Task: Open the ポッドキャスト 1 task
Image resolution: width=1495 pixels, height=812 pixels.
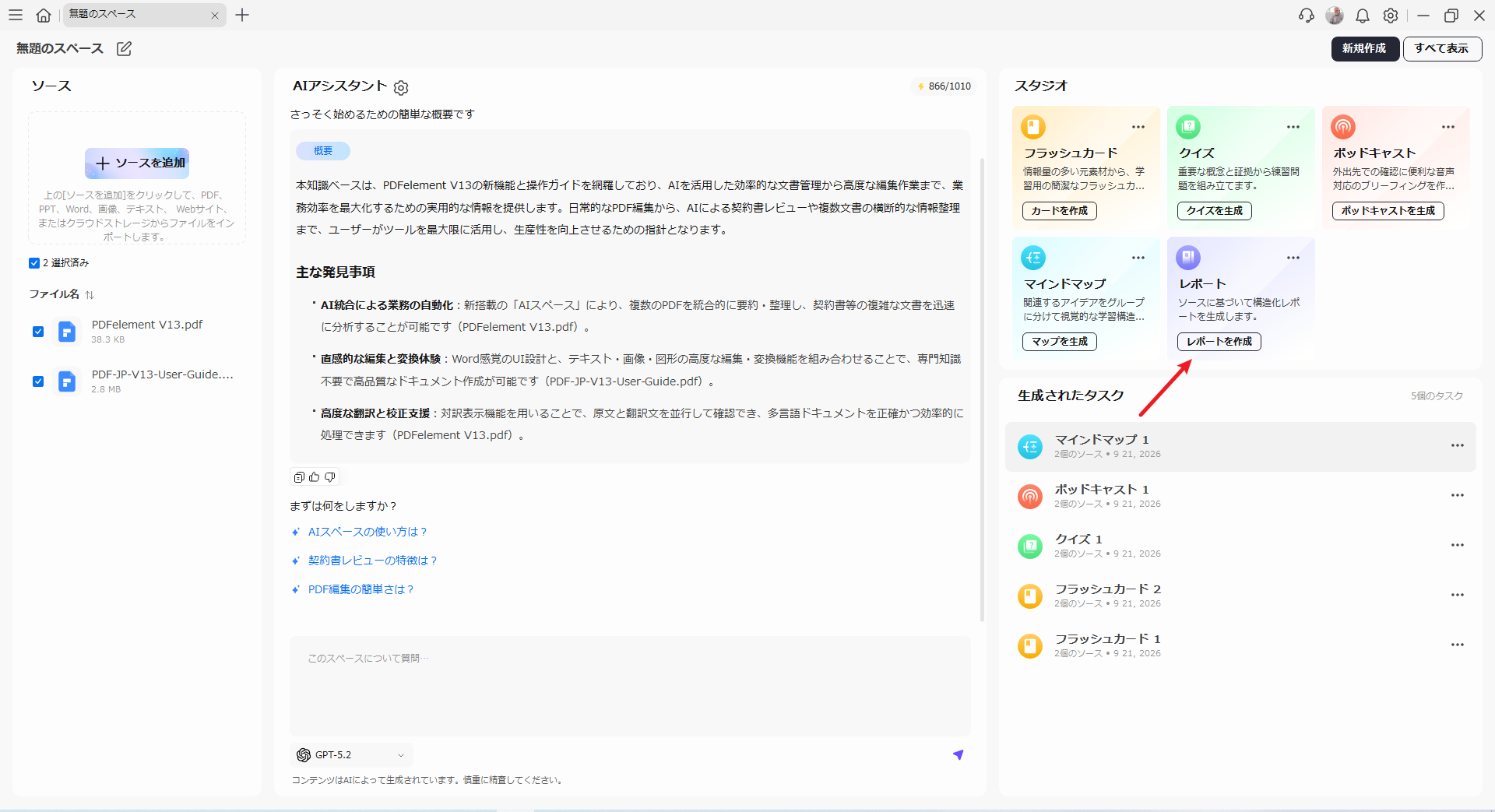Action: [x=1240, y=496]
